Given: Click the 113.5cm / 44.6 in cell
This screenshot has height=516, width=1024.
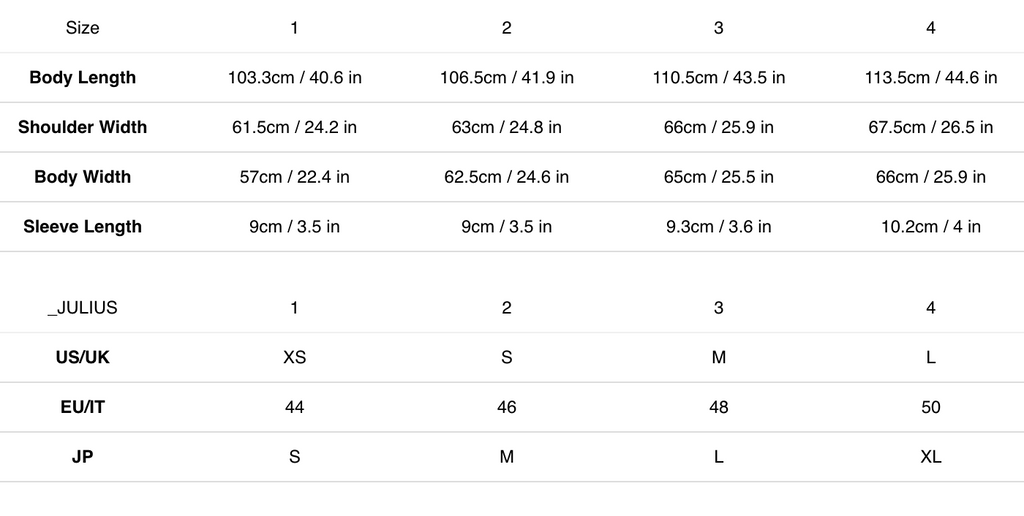Looking at the screenshot, I should tap(931, 78).
